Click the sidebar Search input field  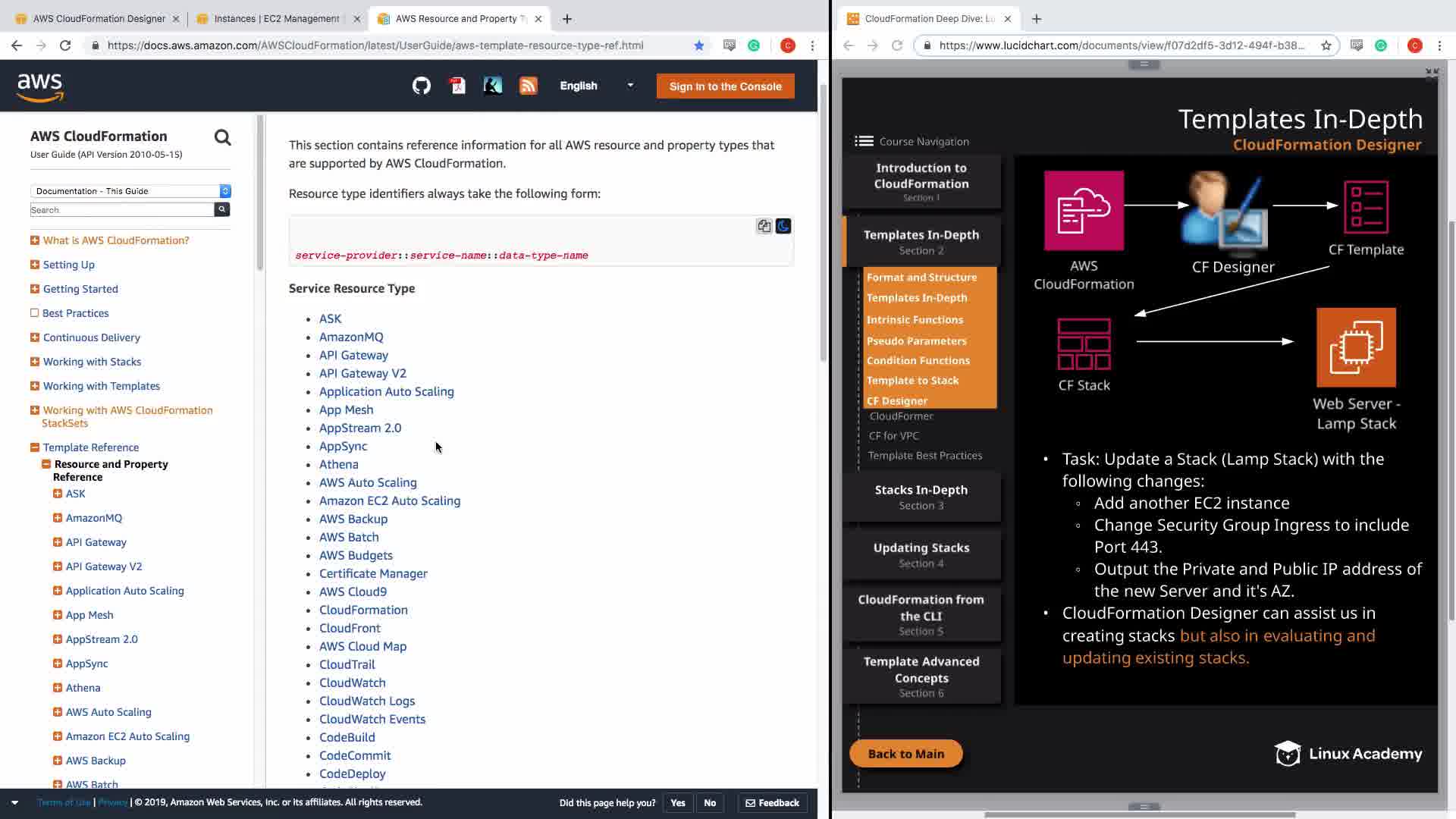pyautogui.click(x=121, y=210)
